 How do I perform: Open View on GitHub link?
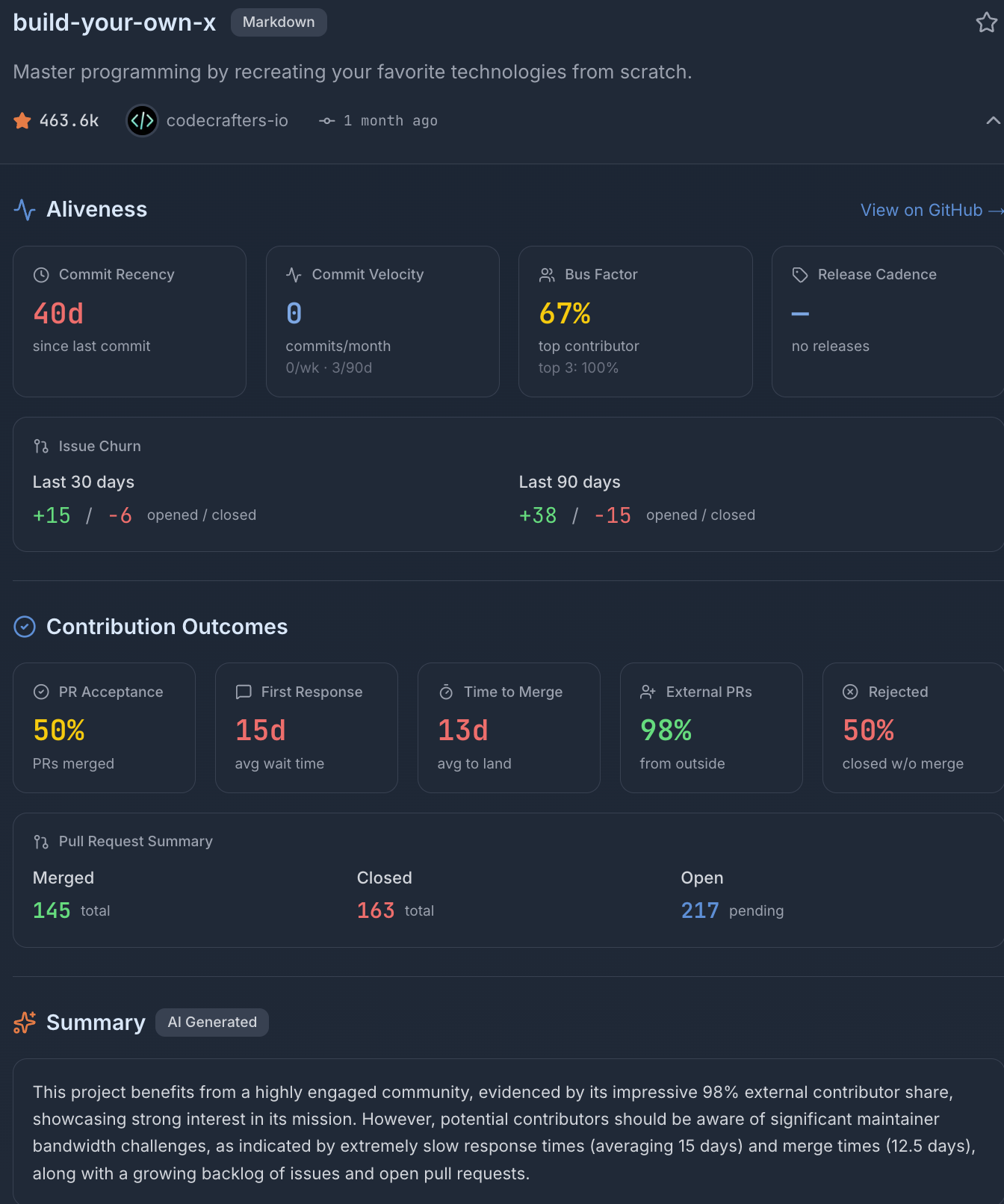point(931,211)
